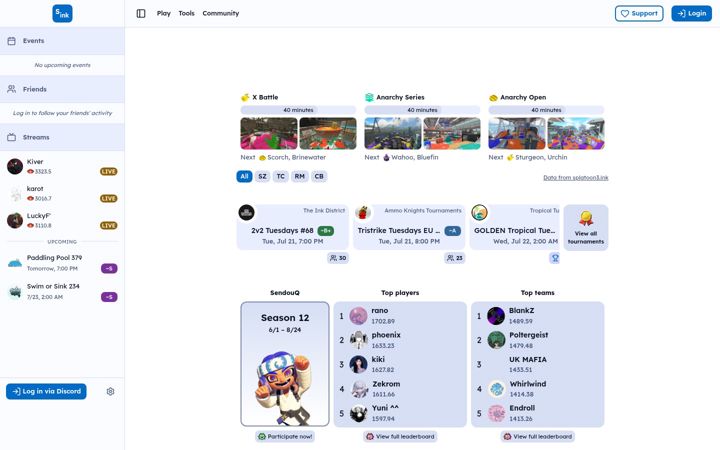Click Zekrom's avatar in Top players
This screenshot has height=450, width=720.
click(x=358, y=389)
